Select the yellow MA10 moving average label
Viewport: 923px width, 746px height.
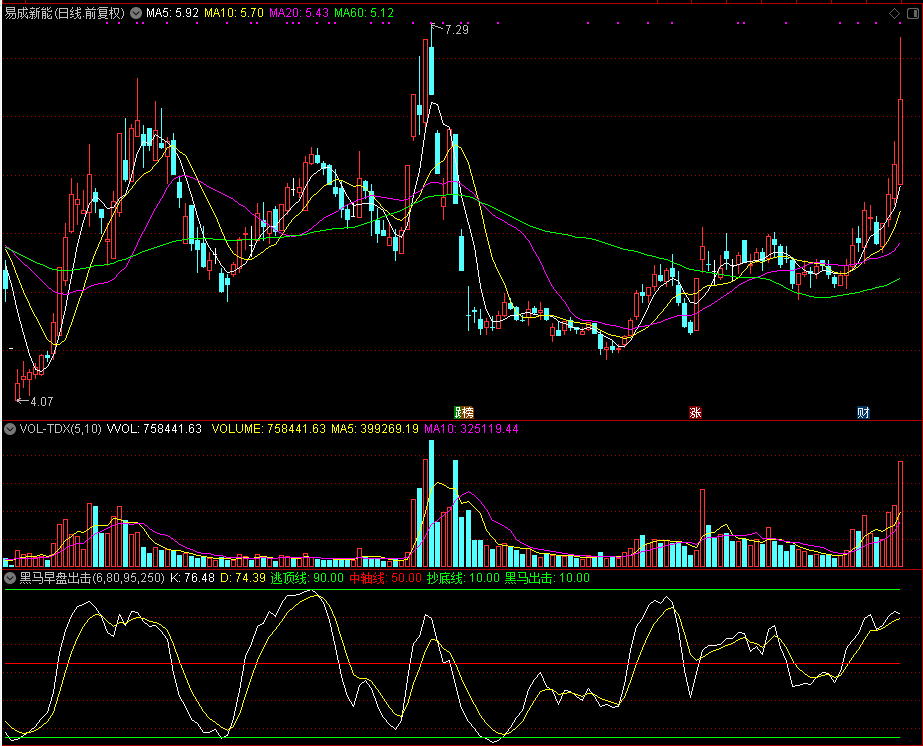click(x=234, y=14)
